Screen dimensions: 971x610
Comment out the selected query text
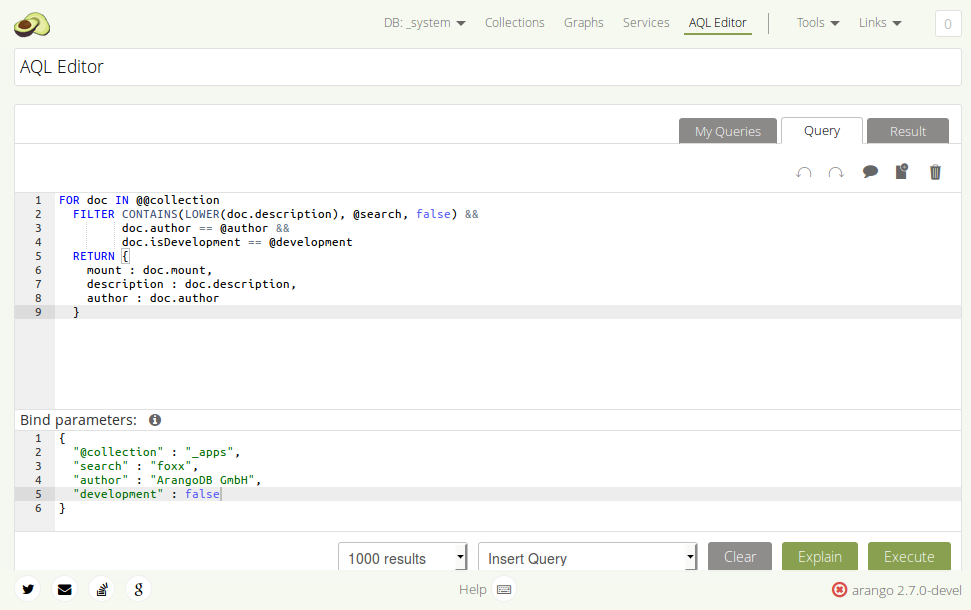tap(870, 172)
